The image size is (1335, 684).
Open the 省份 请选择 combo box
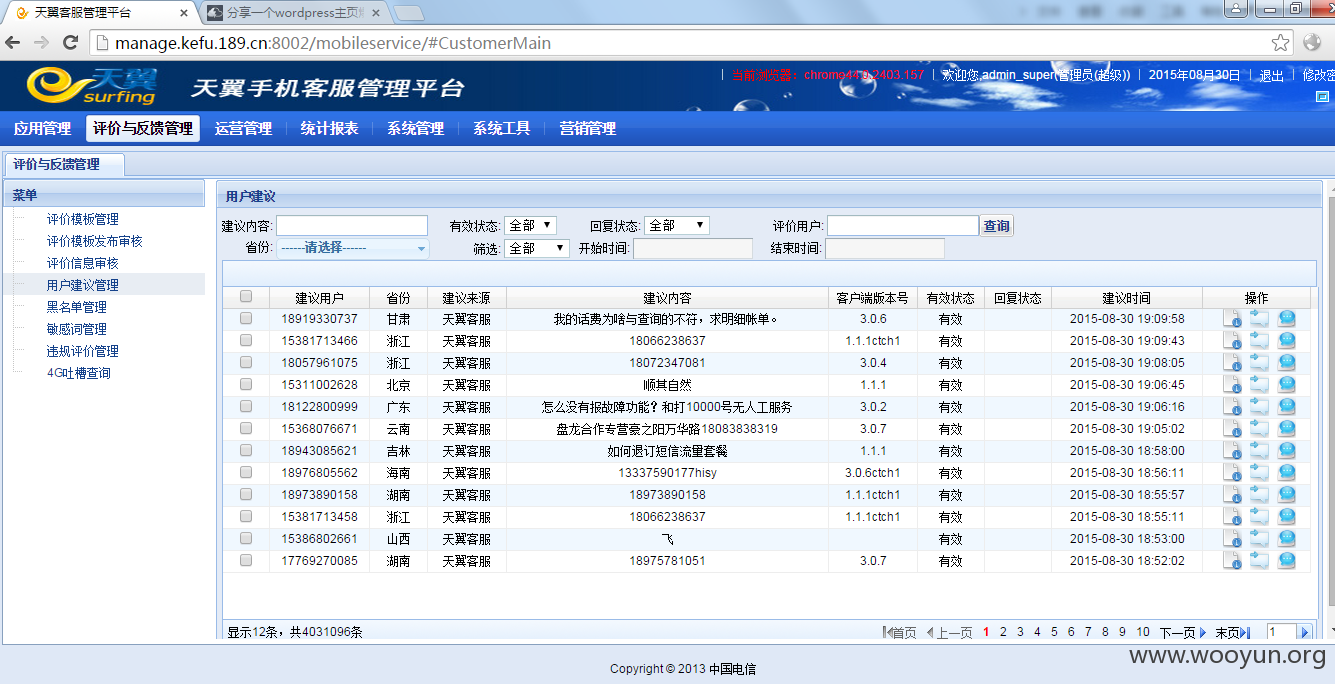click(x=353, y=248)
